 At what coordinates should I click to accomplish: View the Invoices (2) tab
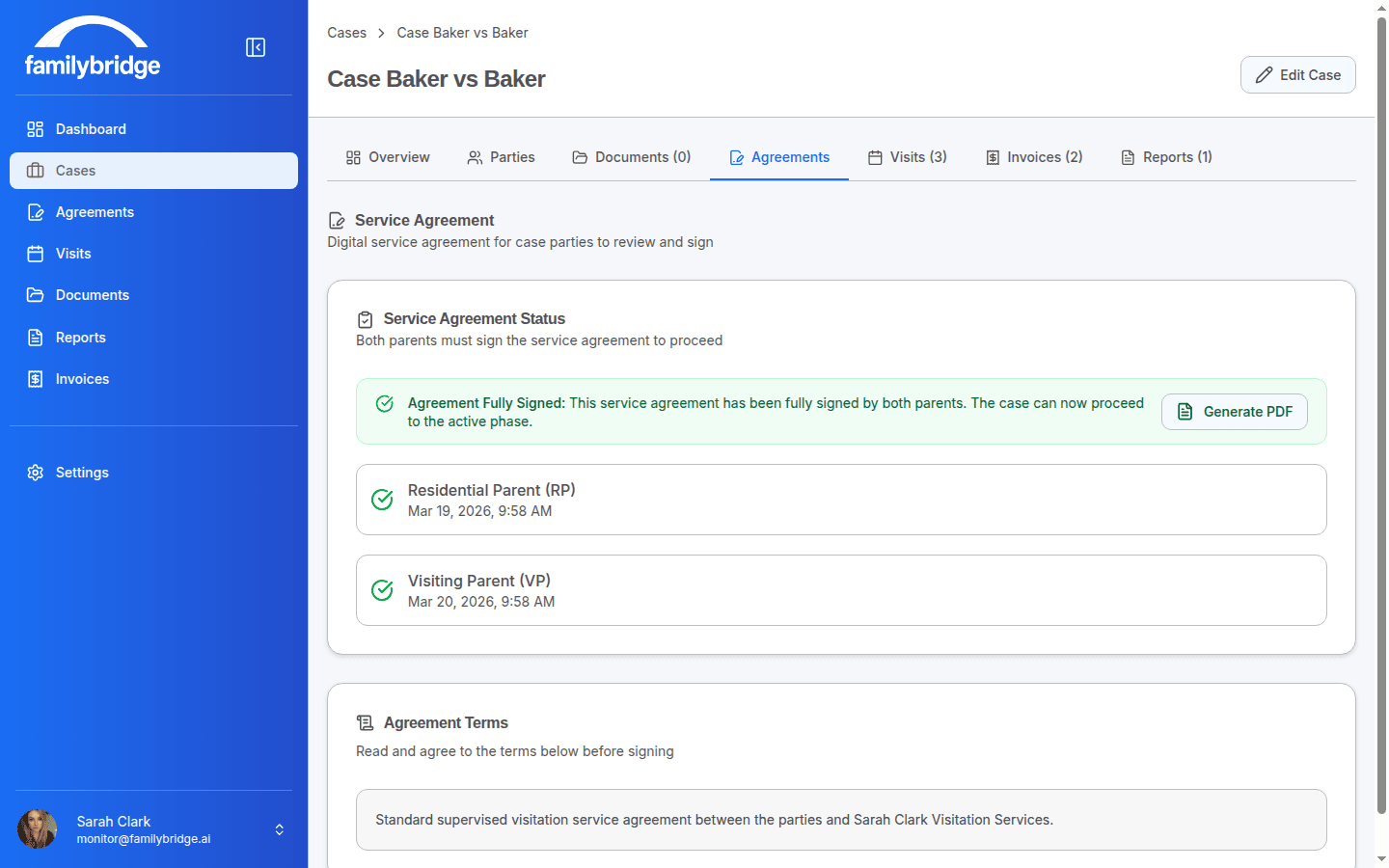pyautogui.click(x=1033, y=156)
